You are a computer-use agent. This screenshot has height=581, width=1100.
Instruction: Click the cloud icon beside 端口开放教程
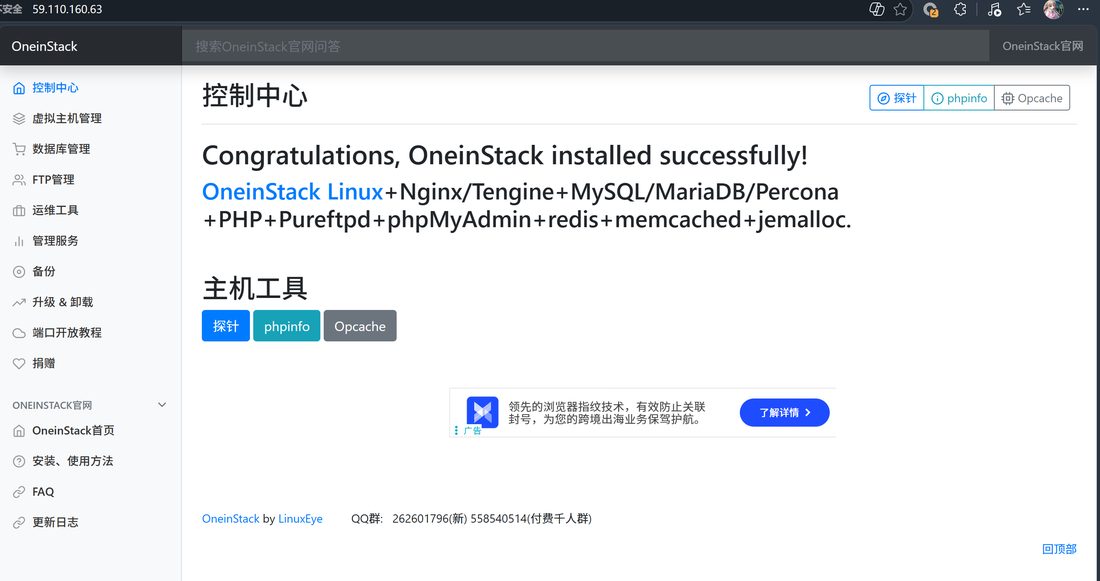click(19, 333)
